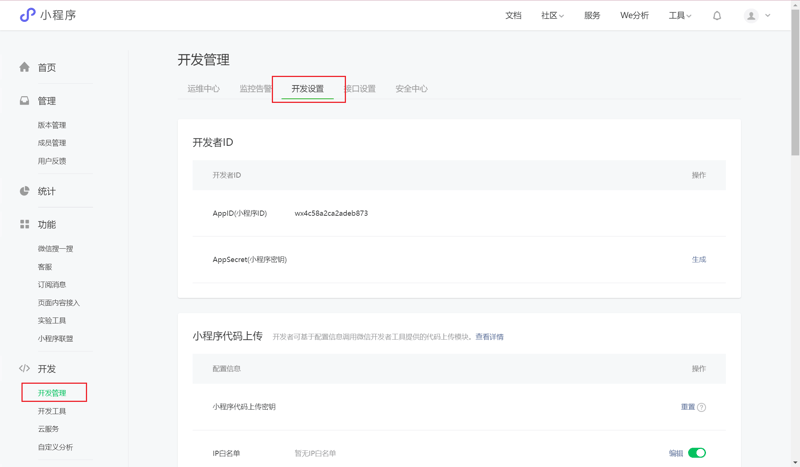Toggle the IP白名单 switch
This screenshot has width=800, height=467.
[697, 453]
